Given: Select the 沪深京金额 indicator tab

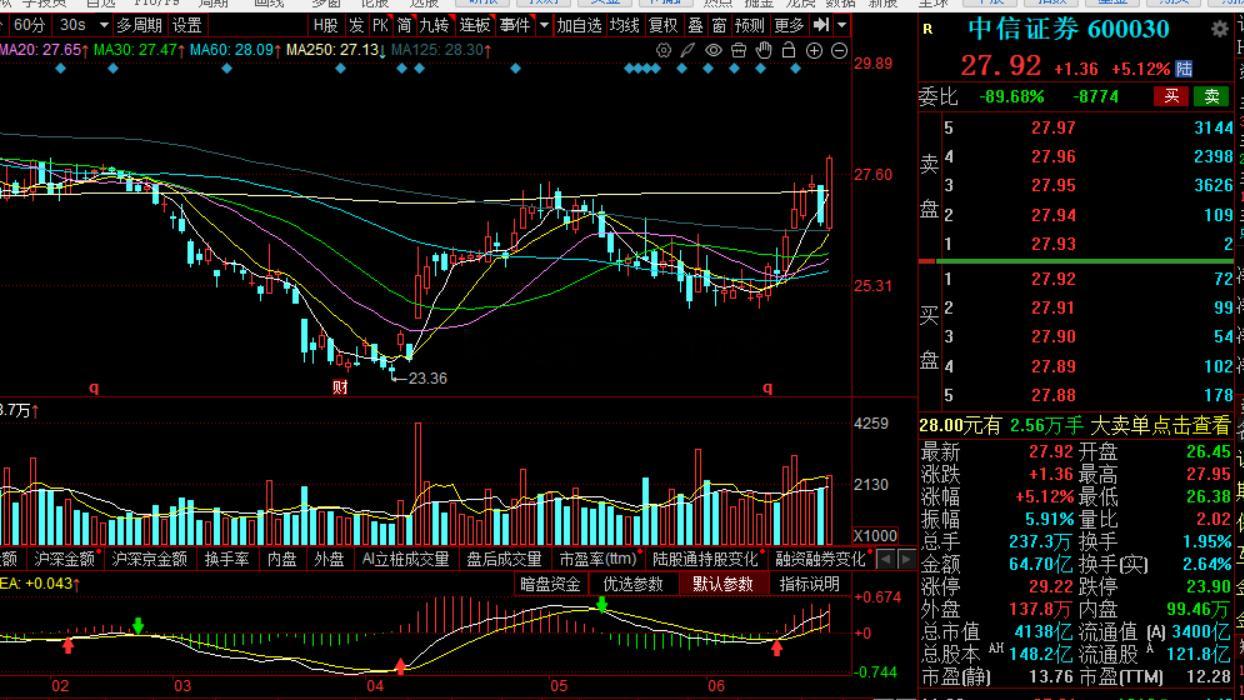Looking at the screenshot, I should (149, 559).
